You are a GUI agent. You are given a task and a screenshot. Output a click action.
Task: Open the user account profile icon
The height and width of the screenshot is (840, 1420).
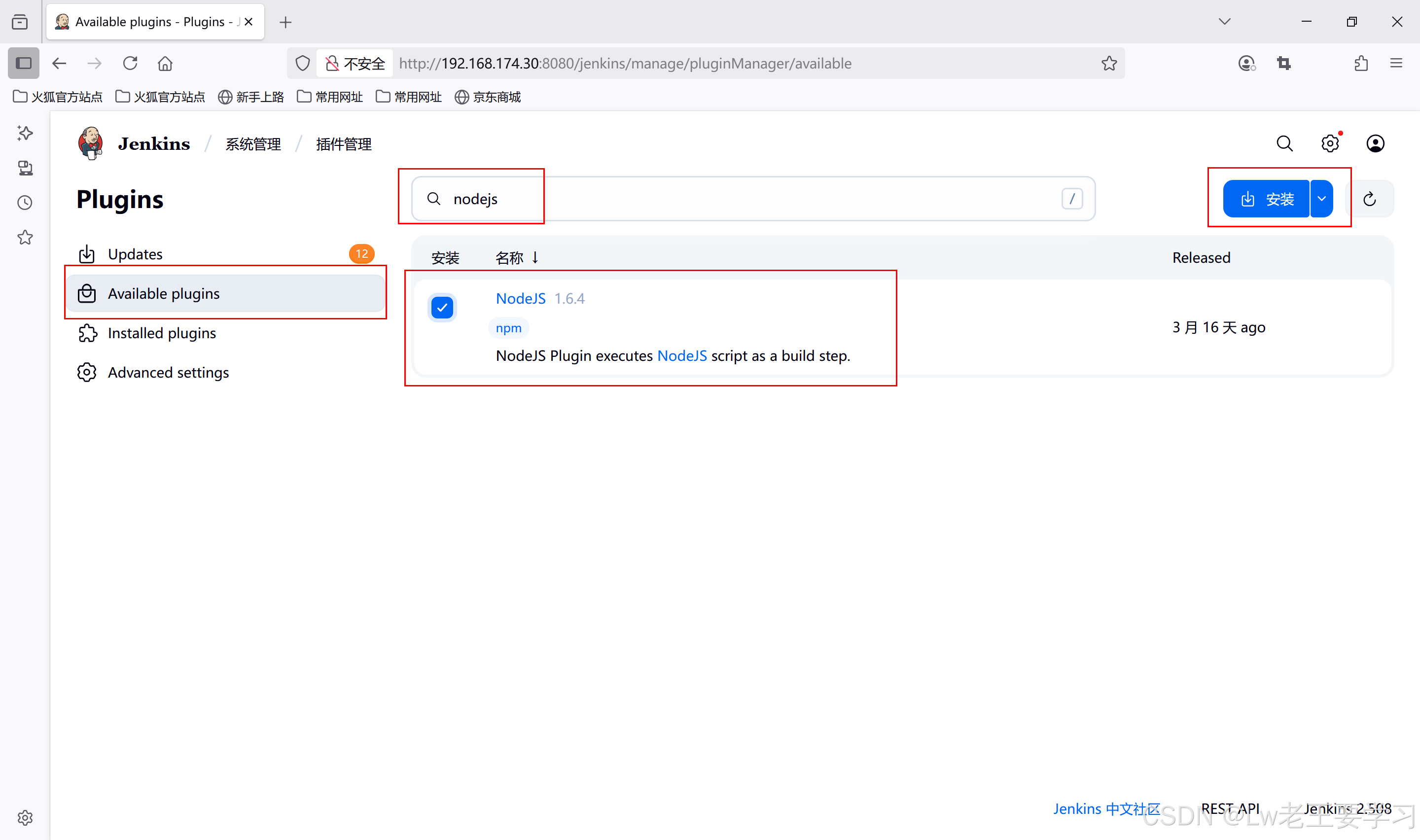[x=1375, y=144]
